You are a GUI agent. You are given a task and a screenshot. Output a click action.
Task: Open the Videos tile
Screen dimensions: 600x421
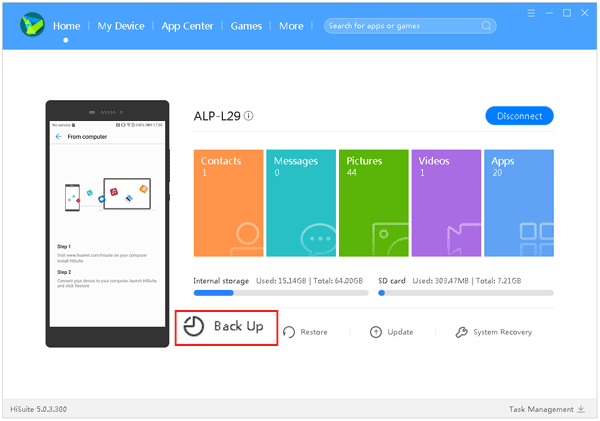[x=446, y=203]
